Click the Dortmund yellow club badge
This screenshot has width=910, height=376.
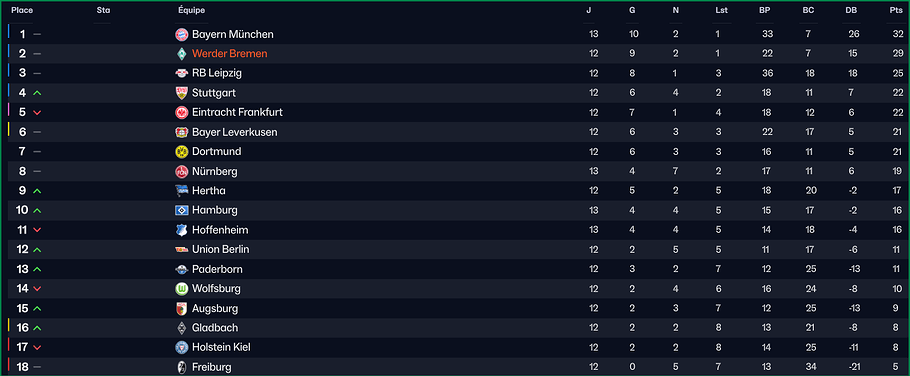(x=182, y=151)
